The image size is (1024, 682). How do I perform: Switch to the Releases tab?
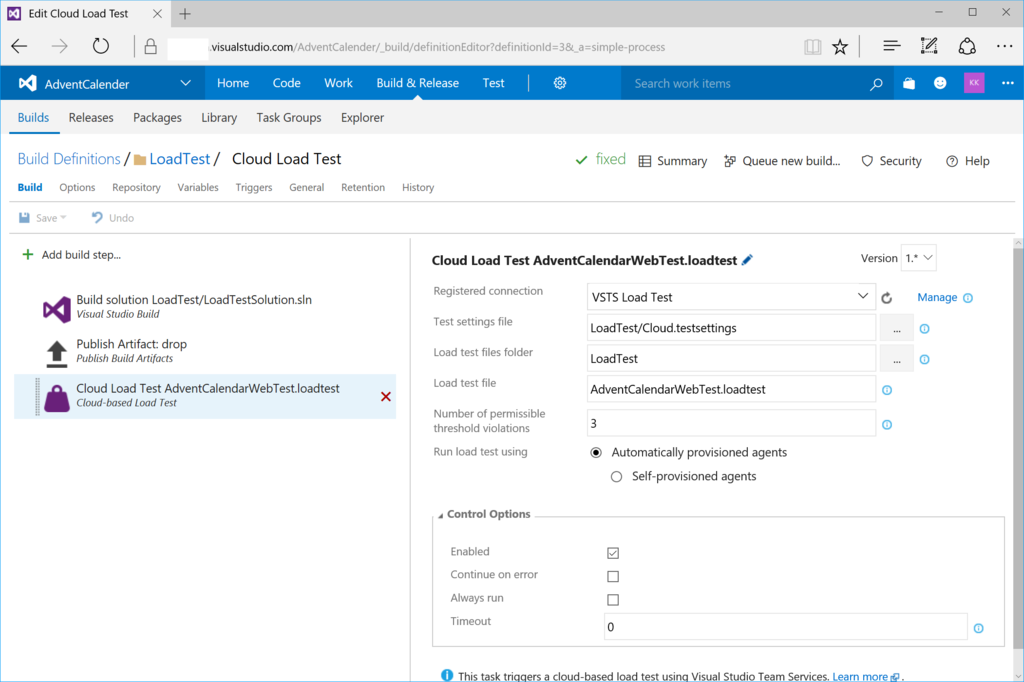pyautogui.click(x=91, y=118)
